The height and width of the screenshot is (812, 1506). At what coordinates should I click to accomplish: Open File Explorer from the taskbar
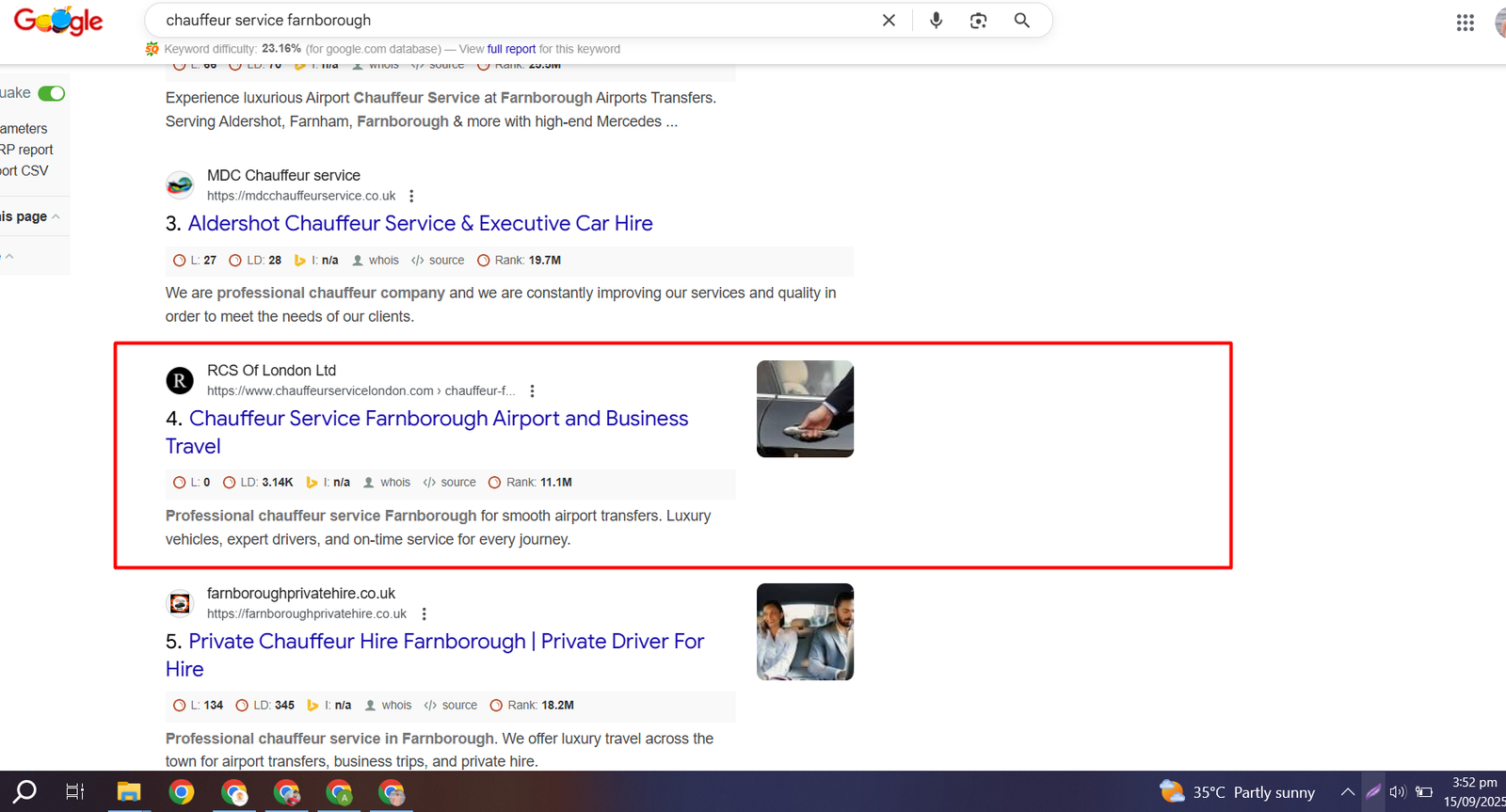pos(129,792)
